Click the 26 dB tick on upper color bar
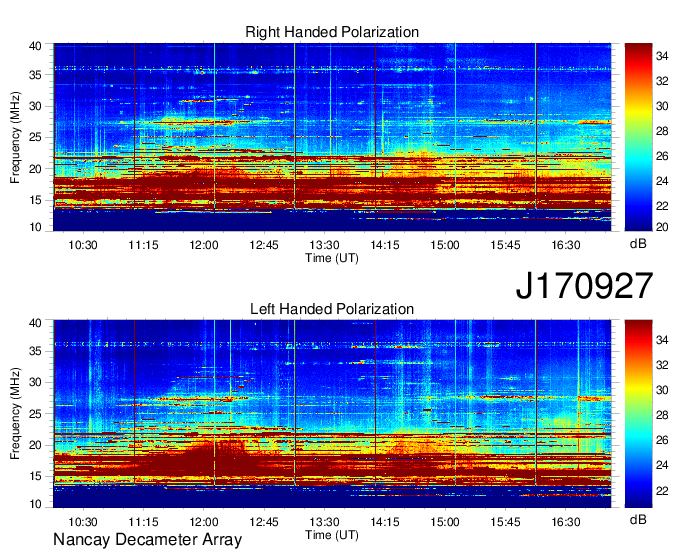Viewport: 680px width, 552px height. pyautogui.click(x=662, y=156)
